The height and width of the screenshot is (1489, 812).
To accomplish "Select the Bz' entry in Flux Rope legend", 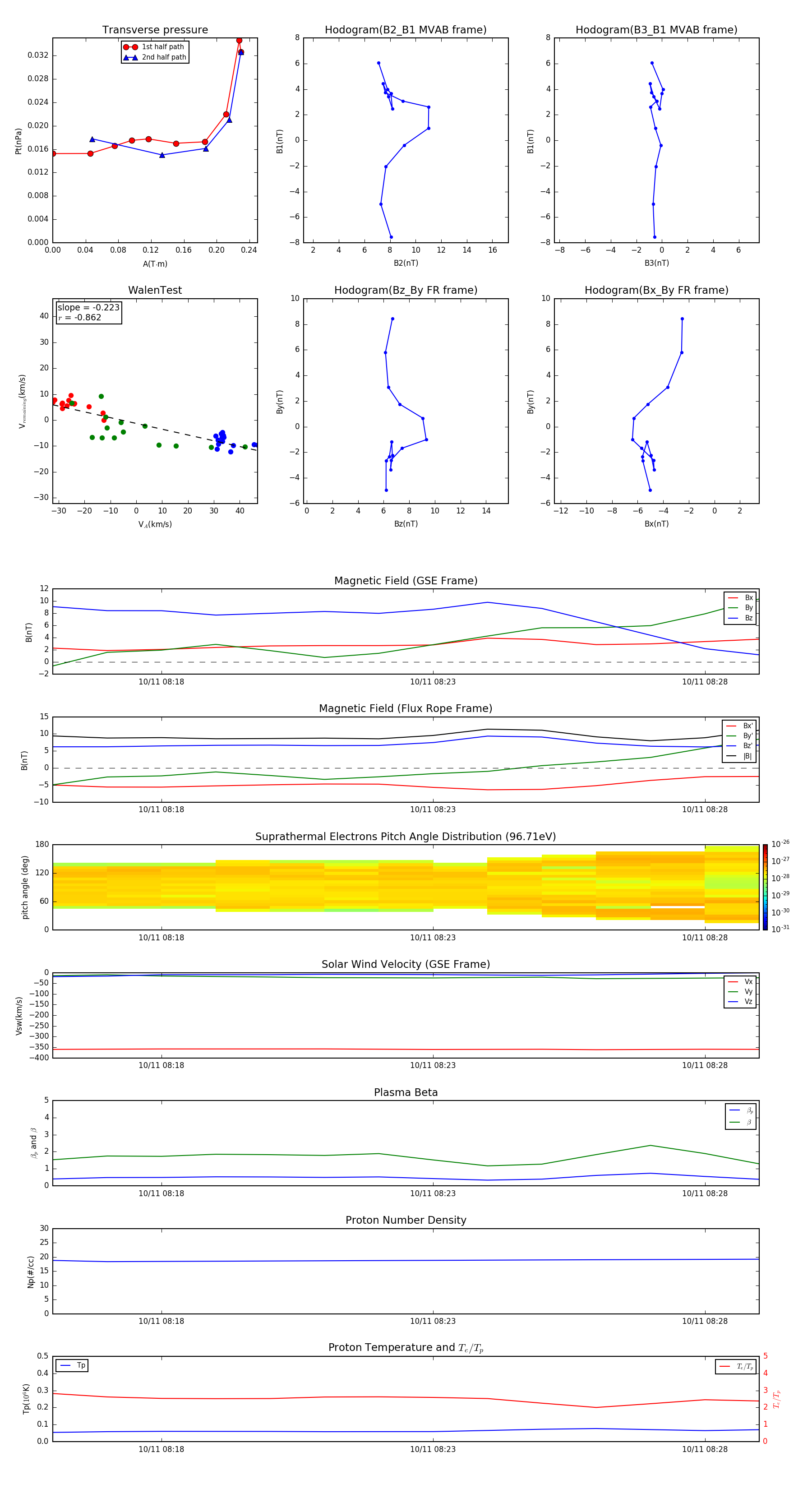I will point(739,746).
